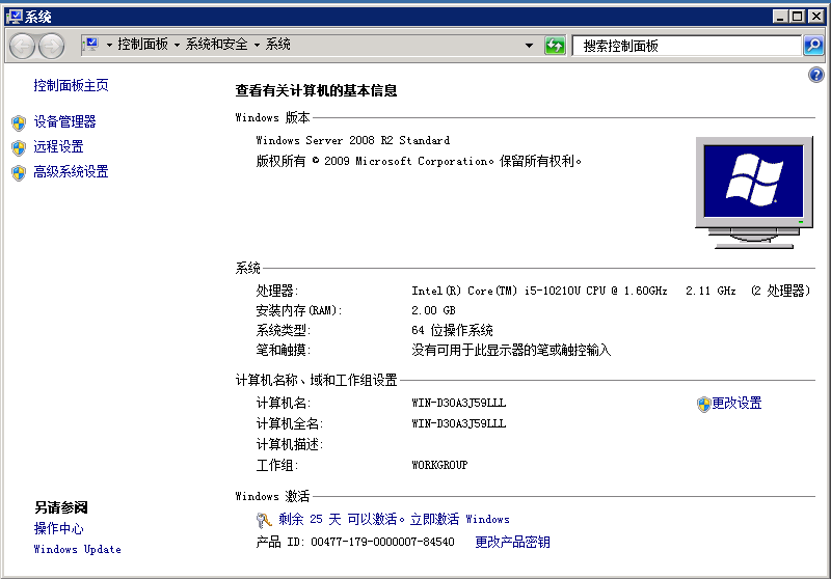Go to 系统和安全 breadcrumb
Screen dimensions: 832x580
(216, 44)
